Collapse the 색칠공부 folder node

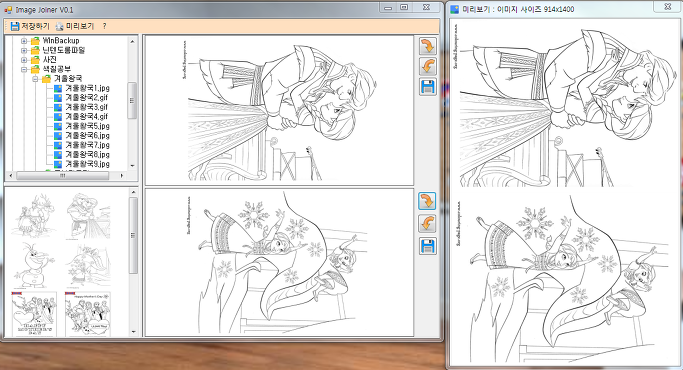tap(24, 70)
